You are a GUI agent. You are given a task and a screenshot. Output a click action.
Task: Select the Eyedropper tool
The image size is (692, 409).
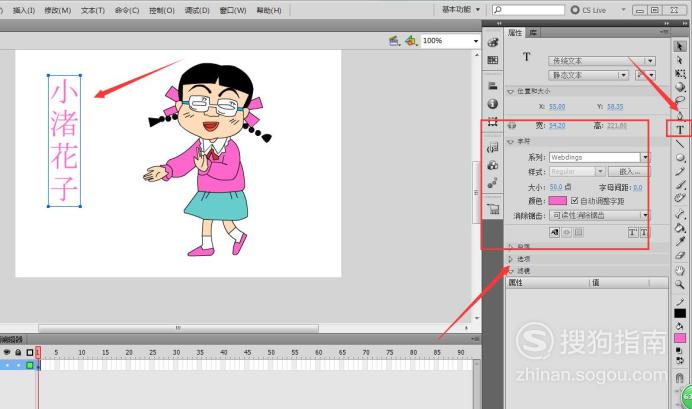680,241
